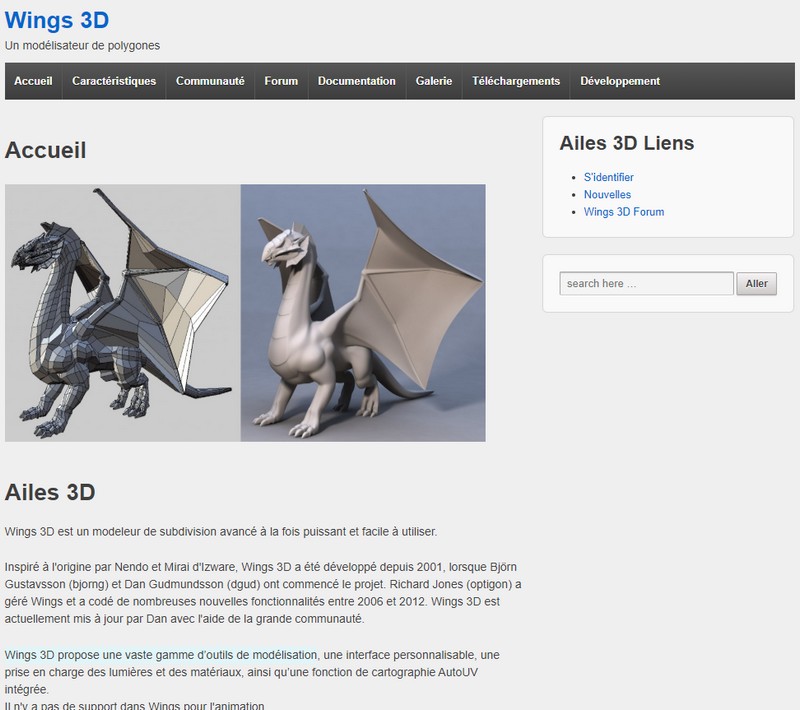
Task: Go to the Développement menu item
Action: (x=620, y=81)
